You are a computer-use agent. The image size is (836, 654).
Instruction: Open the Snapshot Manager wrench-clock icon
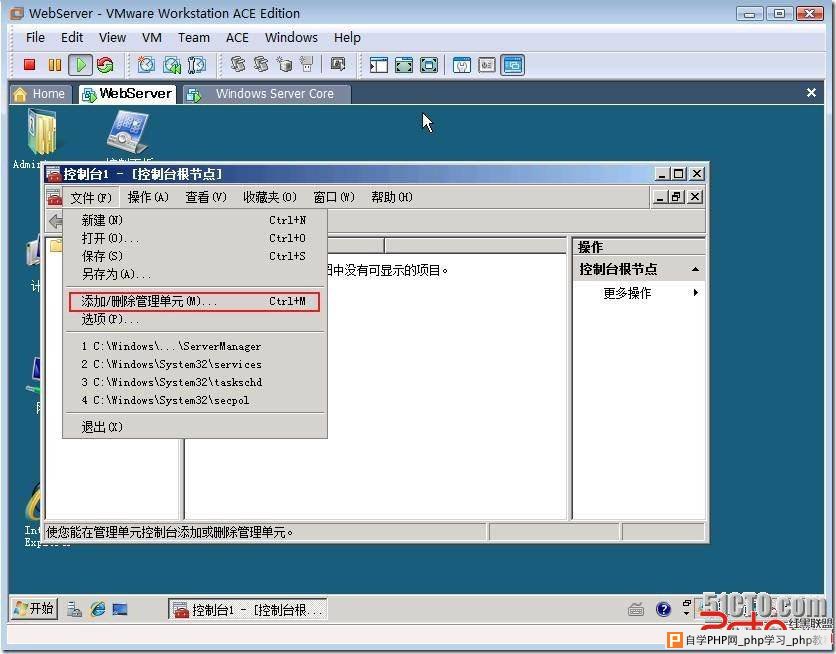click(197, 65)
